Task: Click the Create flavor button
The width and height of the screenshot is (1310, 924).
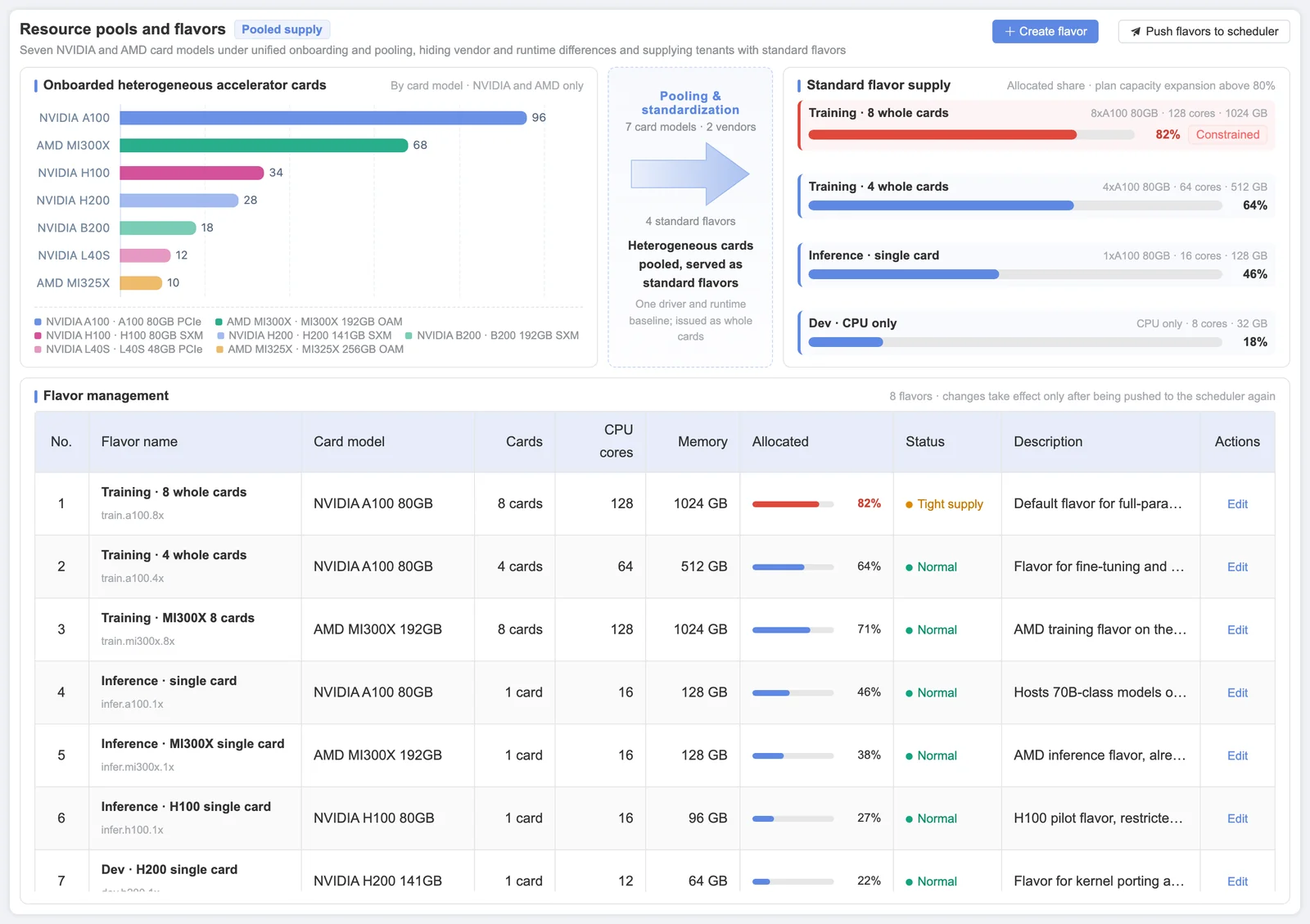Action: [x=1046, y=31]
